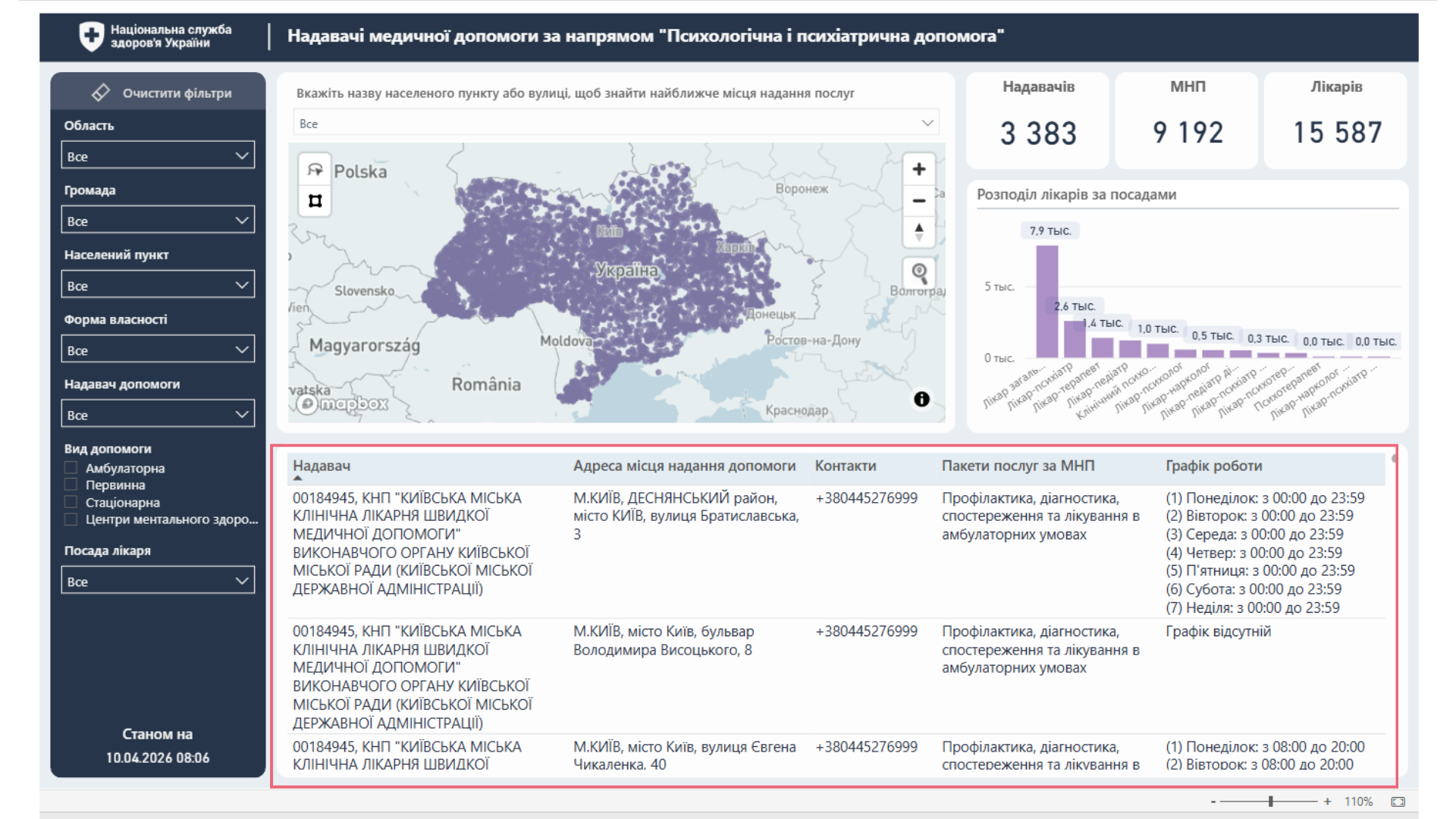Click the Графік відсутній cell
Screen dimensions: 1456x819
1218,632
